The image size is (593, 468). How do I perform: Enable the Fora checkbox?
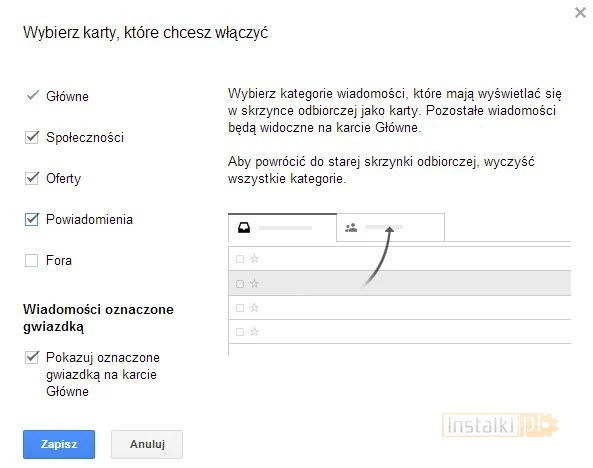[32, 260]
